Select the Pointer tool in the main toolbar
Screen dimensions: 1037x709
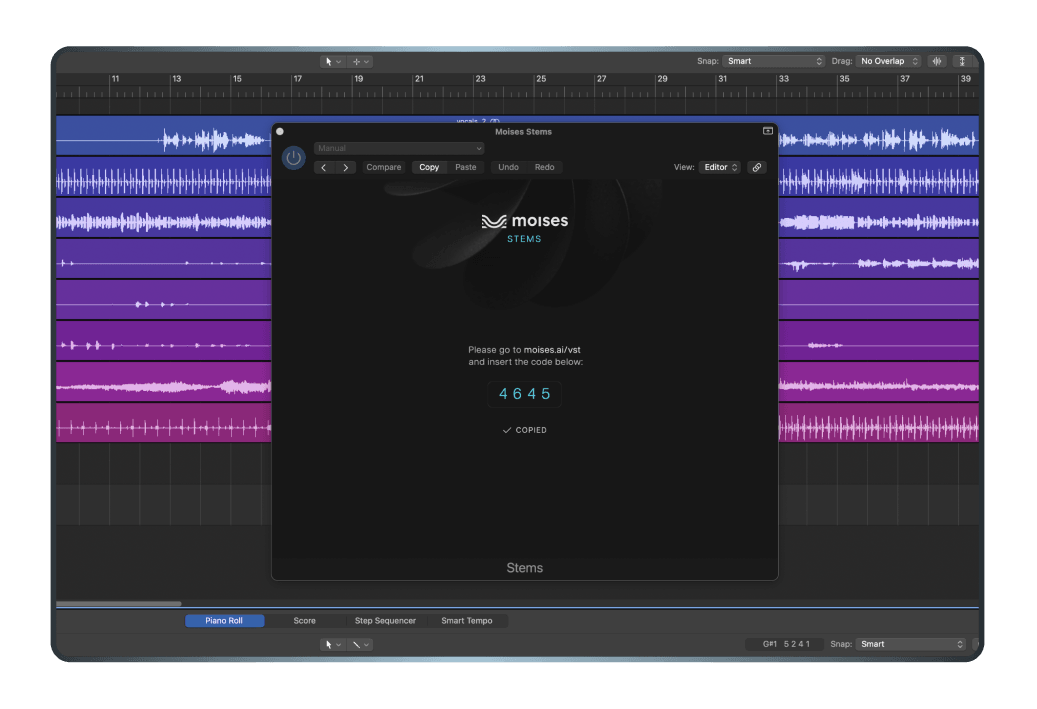point(330,60)
